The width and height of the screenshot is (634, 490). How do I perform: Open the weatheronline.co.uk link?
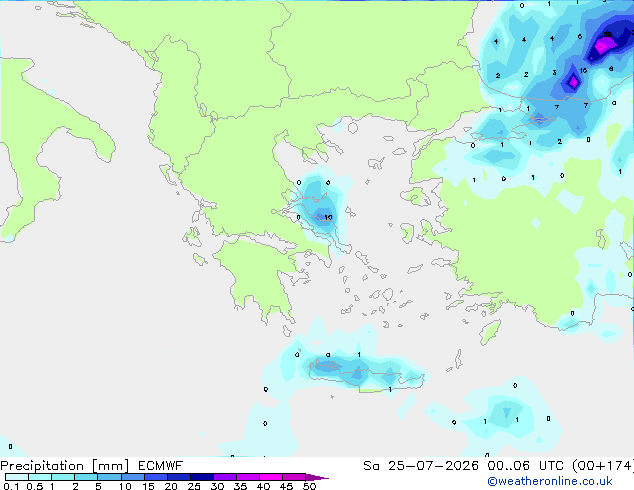coord(550,481)
